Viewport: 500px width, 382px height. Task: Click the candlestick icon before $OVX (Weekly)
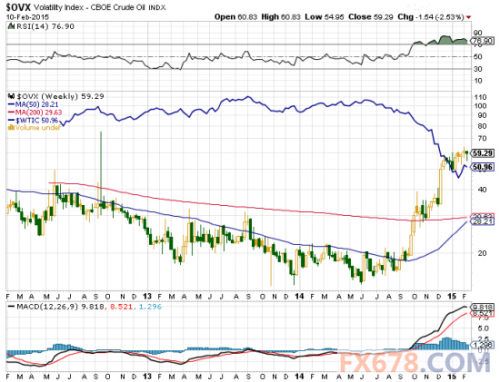(11, 96)
